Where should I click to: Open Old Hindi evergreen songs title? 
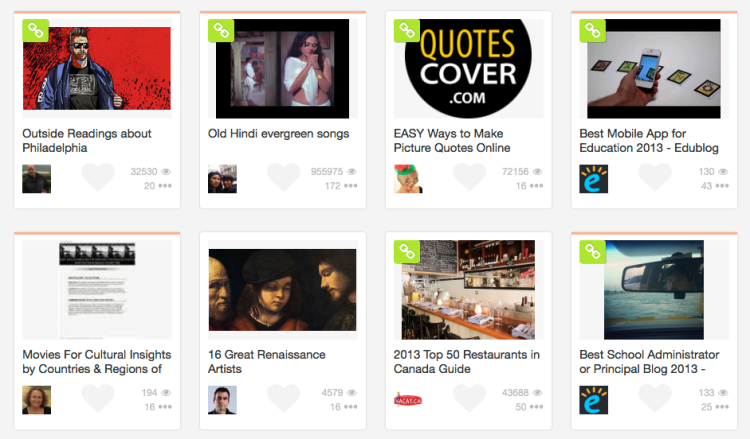tap(278, 134)
